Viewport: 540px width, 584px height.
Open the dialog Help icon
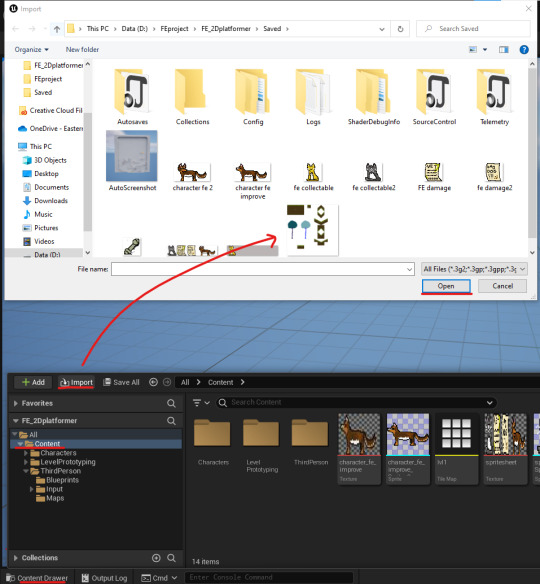(524, 50)
